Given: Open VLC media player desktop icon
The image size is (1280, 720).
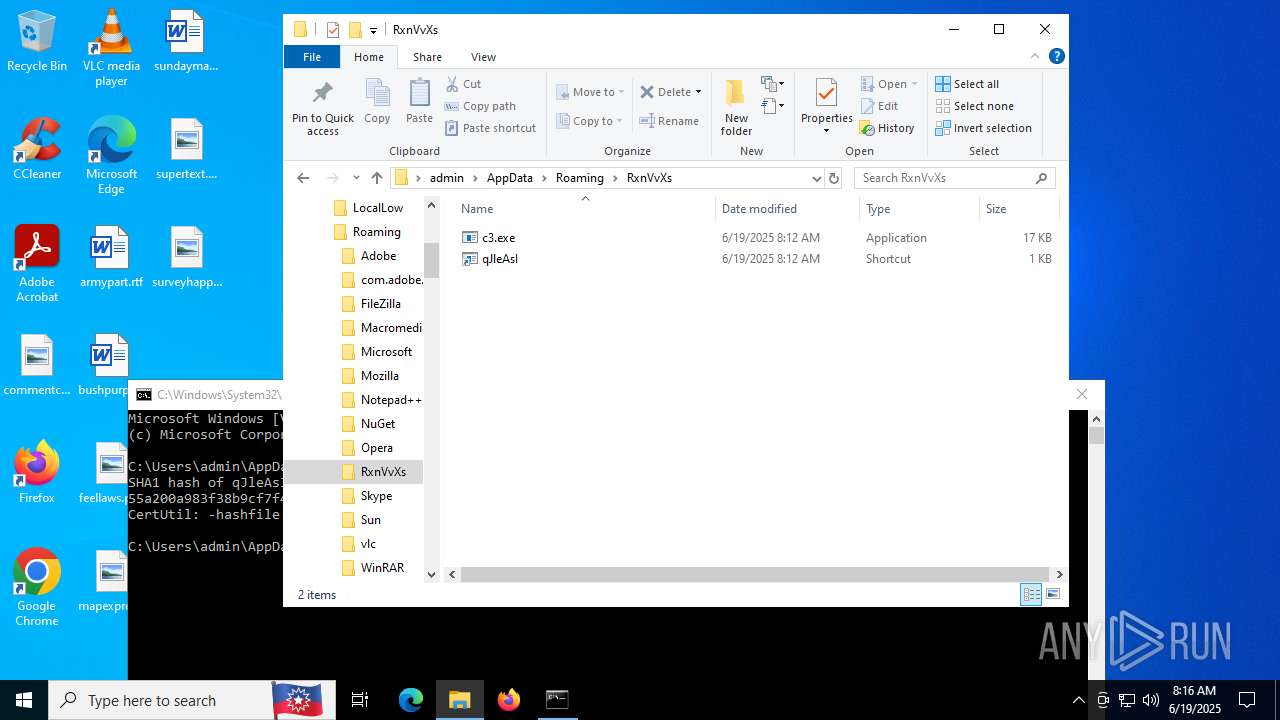Looking at the screenshot, I should tap(111, 48).
